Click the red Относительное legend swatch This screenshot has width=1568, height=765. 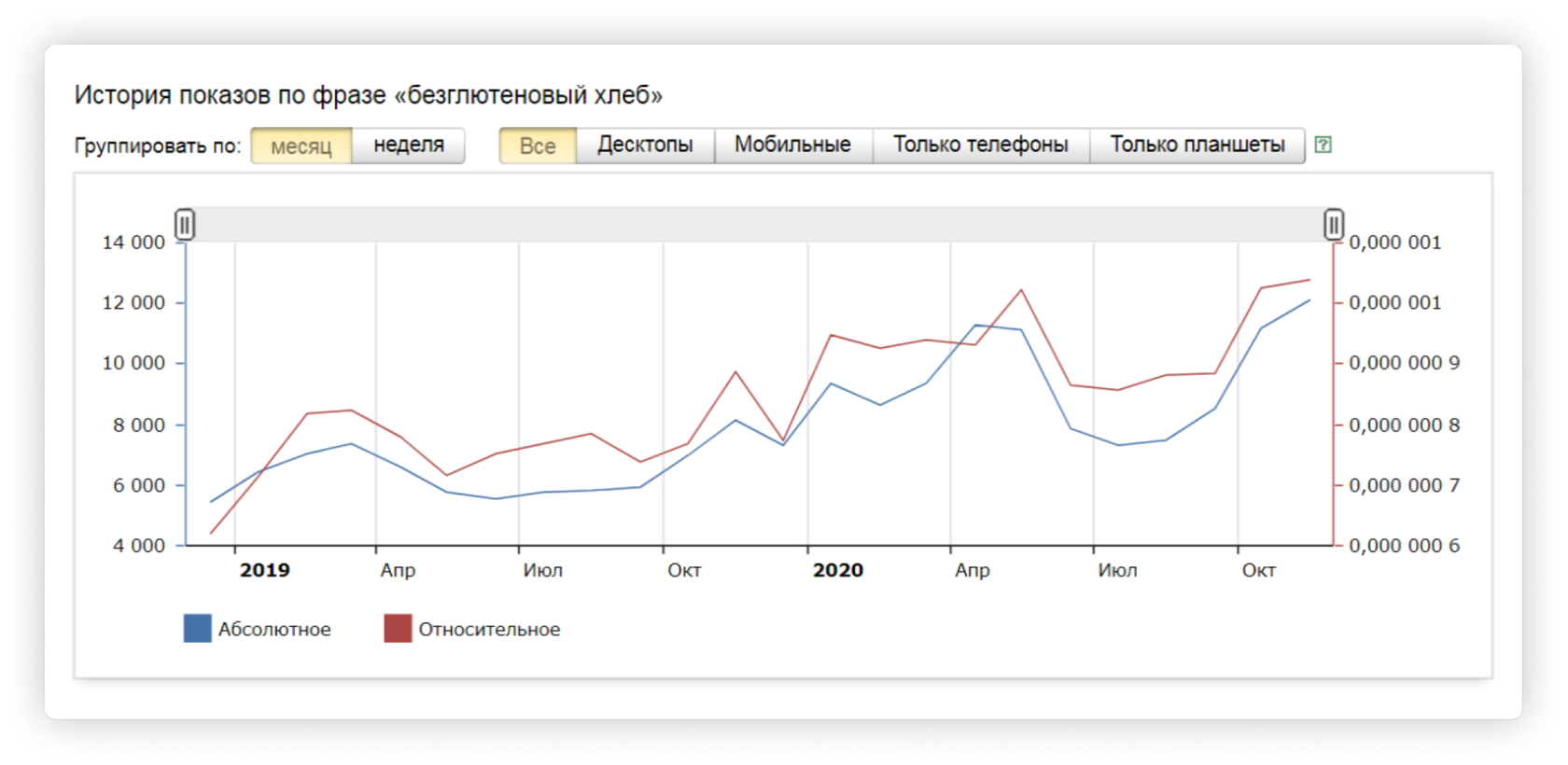coord(398,629)
